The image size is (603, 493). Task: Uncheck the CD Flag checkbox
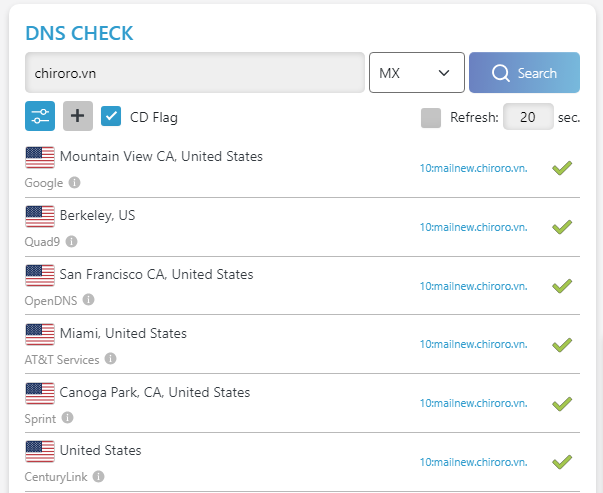[x=112, y=117]
